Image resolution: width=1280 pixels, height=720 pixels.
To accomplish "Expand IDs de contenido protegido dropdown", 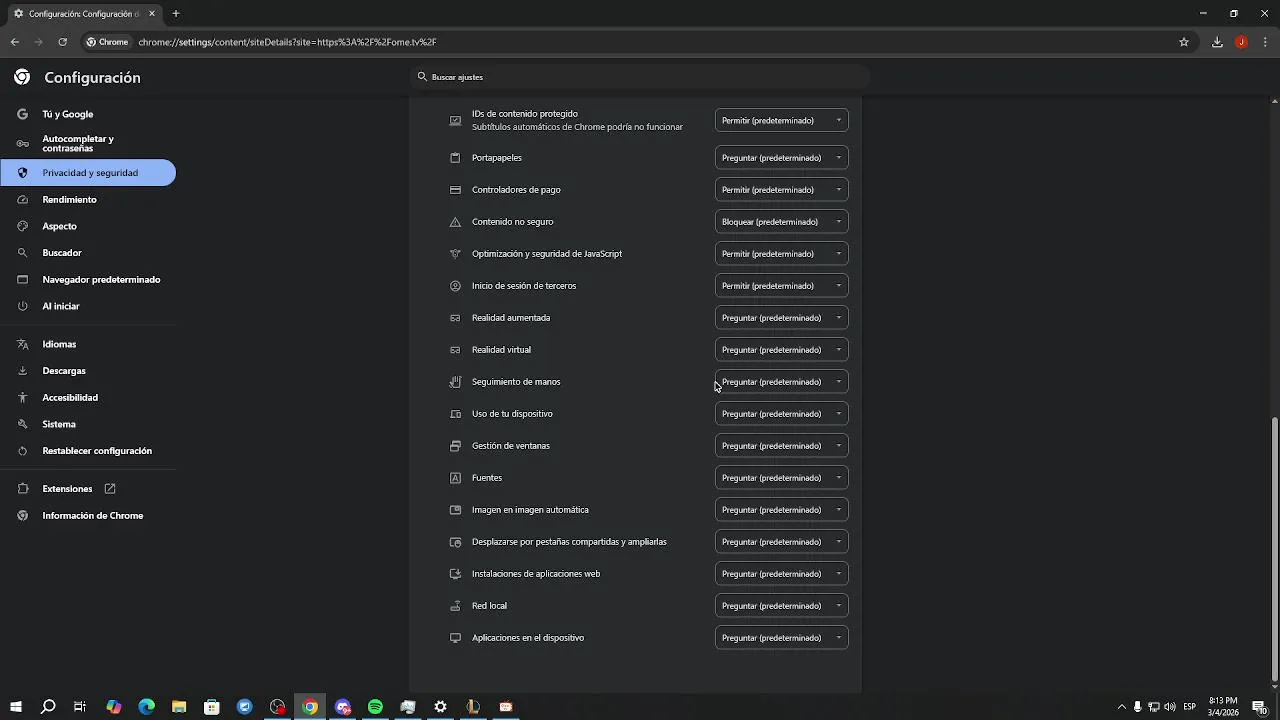I will (782, 120).
